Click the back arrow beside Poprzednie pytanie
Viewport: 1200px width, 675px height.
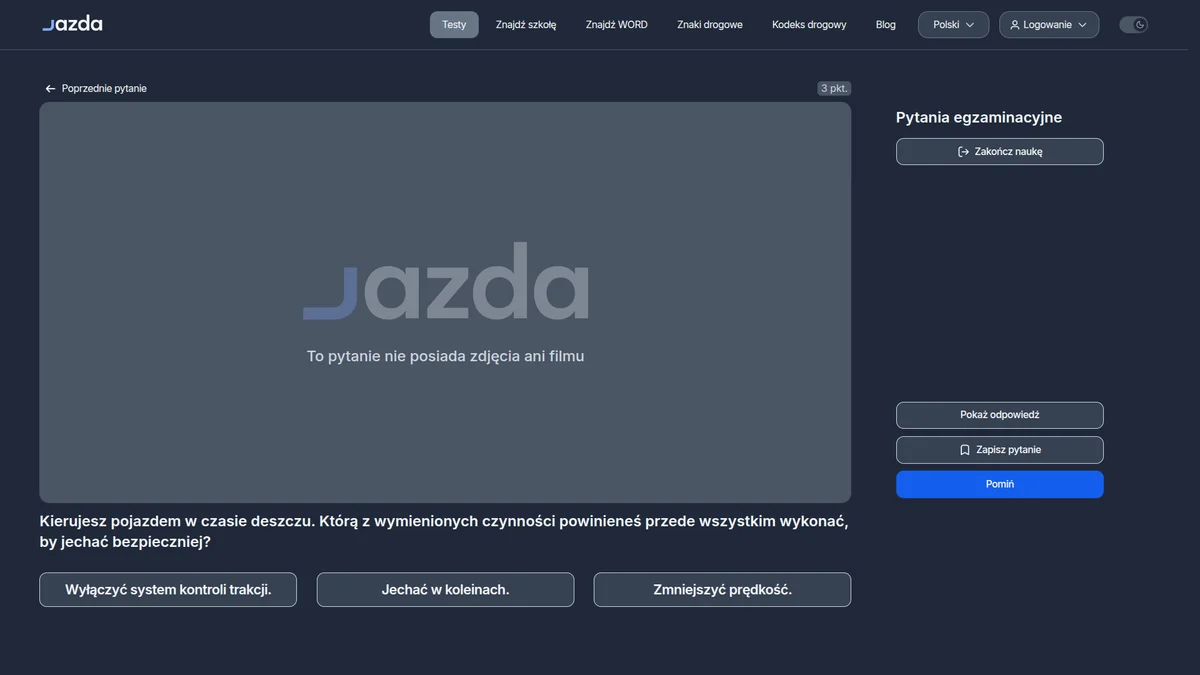point(50,89)
